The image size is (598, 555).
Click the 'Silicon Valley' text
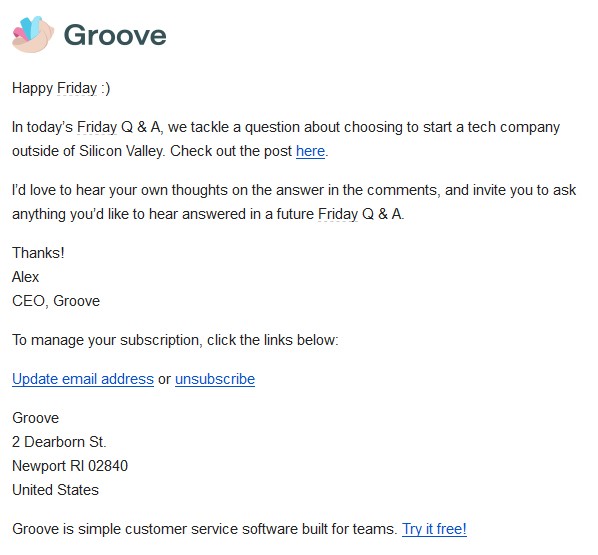(122, 151)
